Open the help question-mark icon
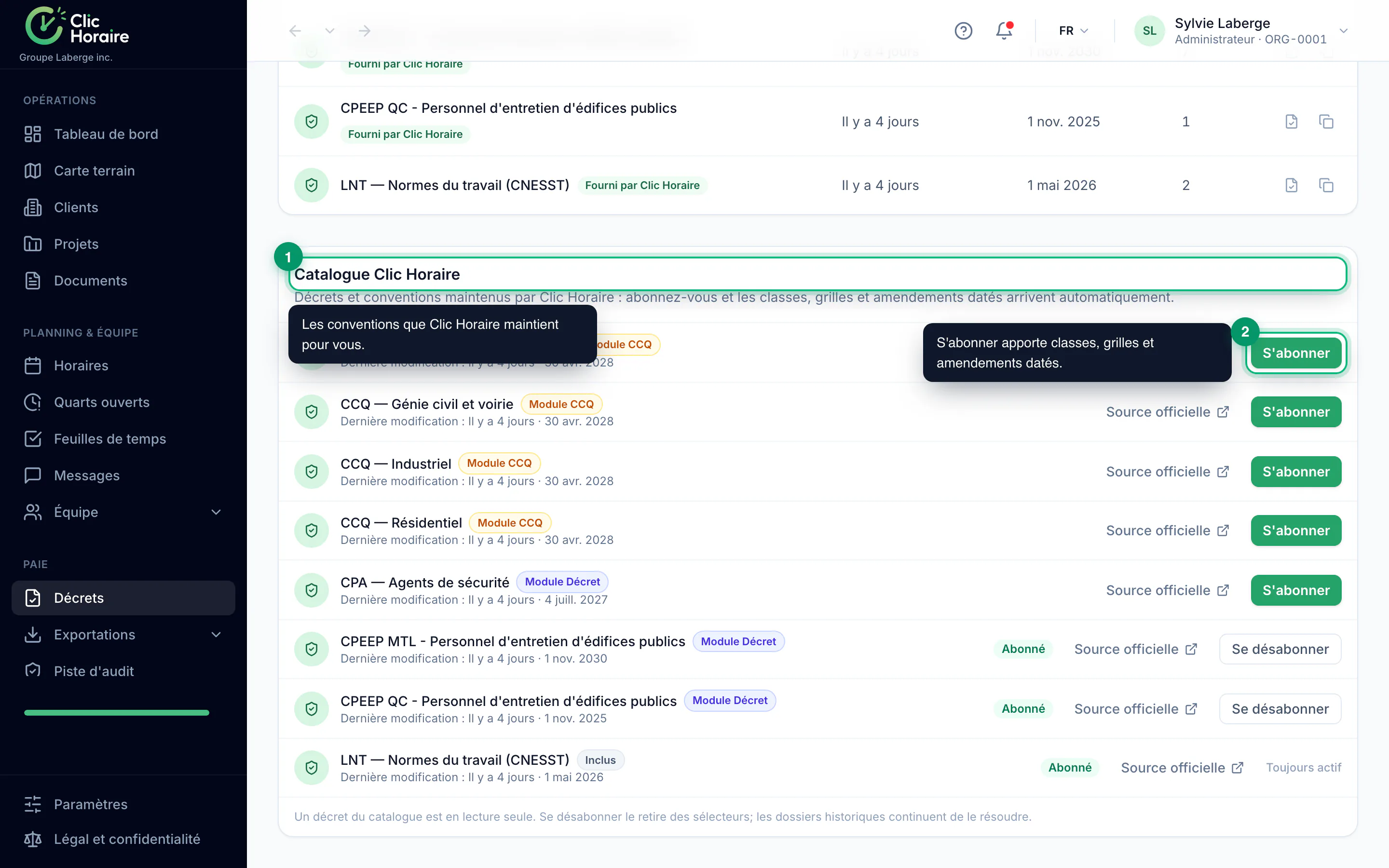Image resolution: width=1389 pixels, height=868 pixels. (x=963, y=31)
